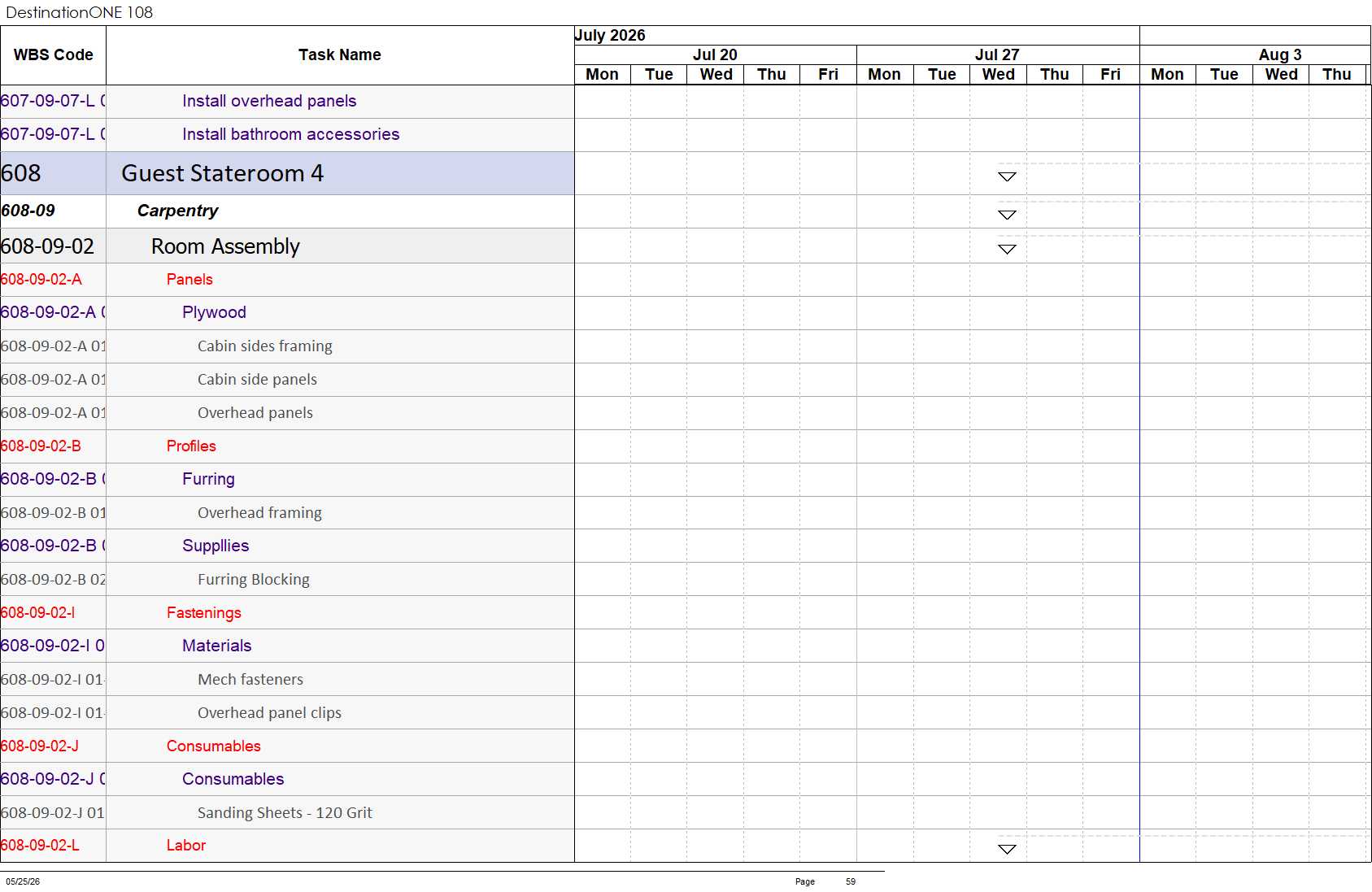Click WBS code 608-09-02
This screenshot has height=892, width=1372.
coord(47,246)
